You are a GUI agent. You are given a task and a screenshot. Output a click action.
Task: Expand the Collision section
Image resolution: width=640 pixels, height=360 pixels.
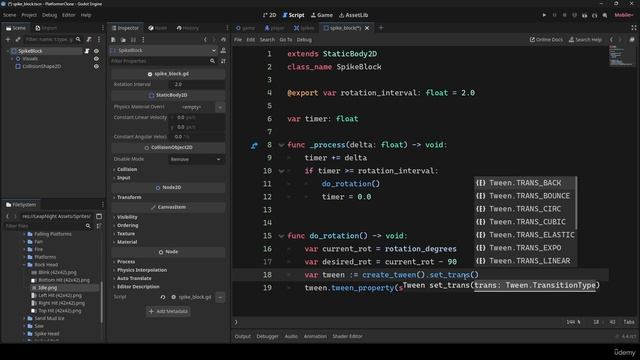pyautogui.click(x=127, y=169)
